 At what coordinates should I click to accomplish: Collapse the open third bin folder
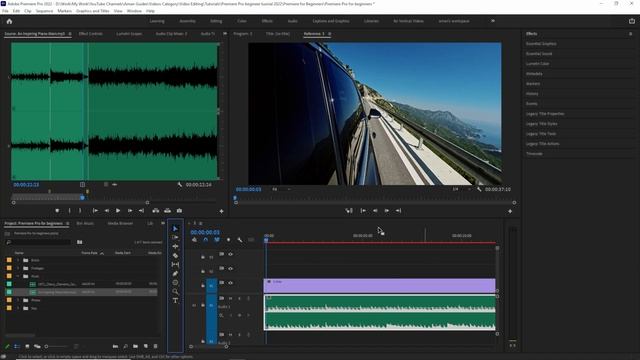click(x=18, y=276)
